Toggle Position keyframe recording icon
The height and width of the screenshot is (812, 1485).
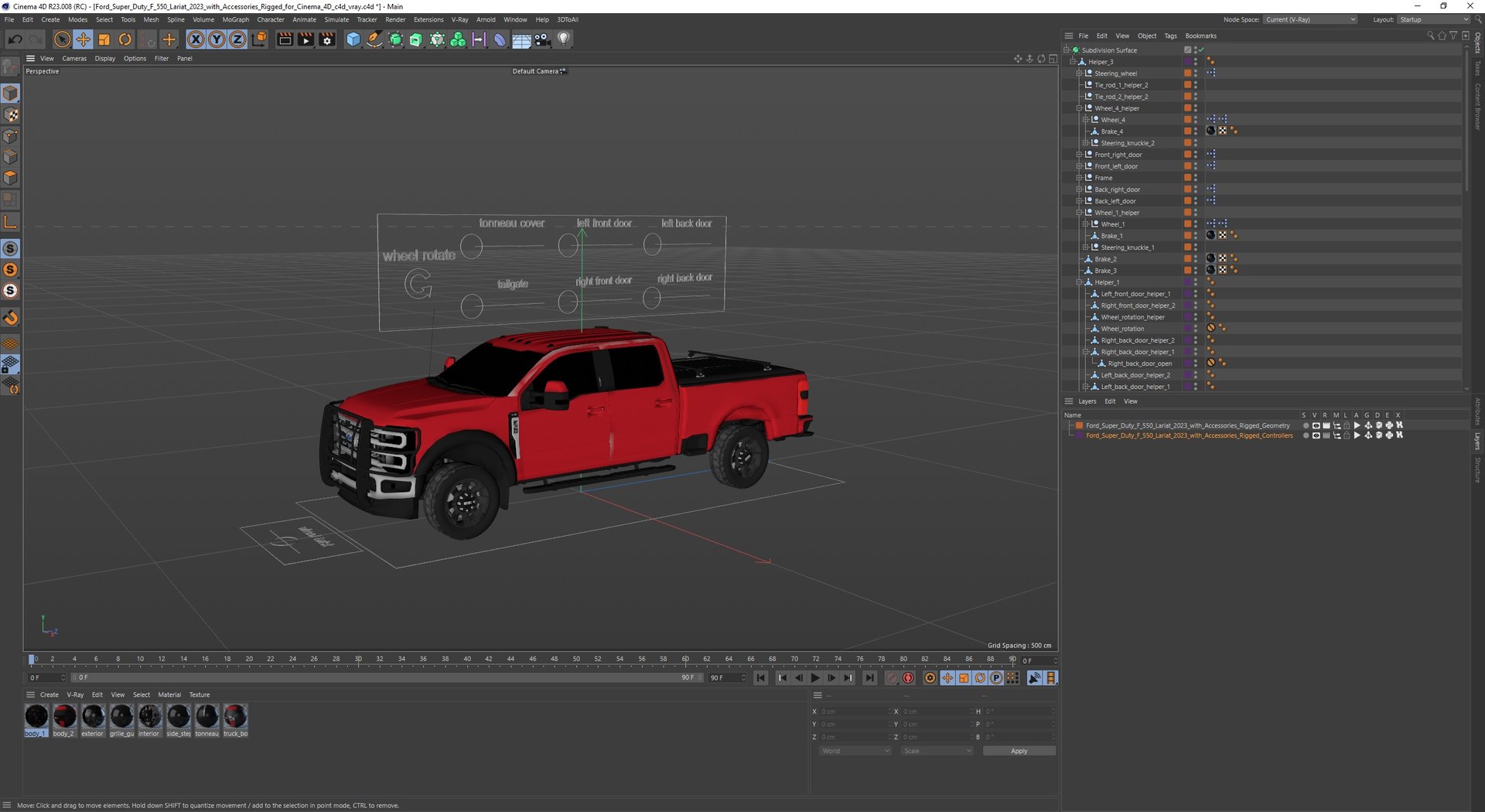[x=947, y=678]
